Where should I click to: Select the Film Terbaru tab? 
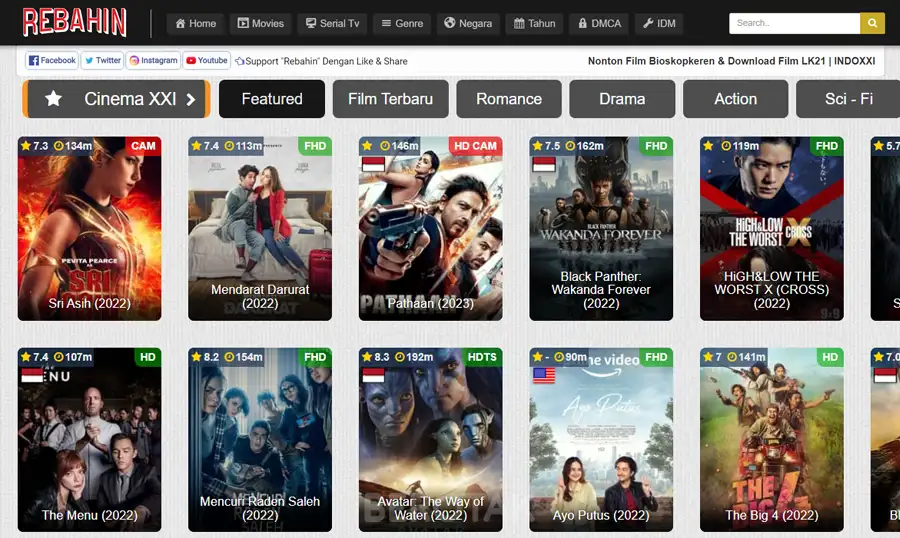point(390,99)
